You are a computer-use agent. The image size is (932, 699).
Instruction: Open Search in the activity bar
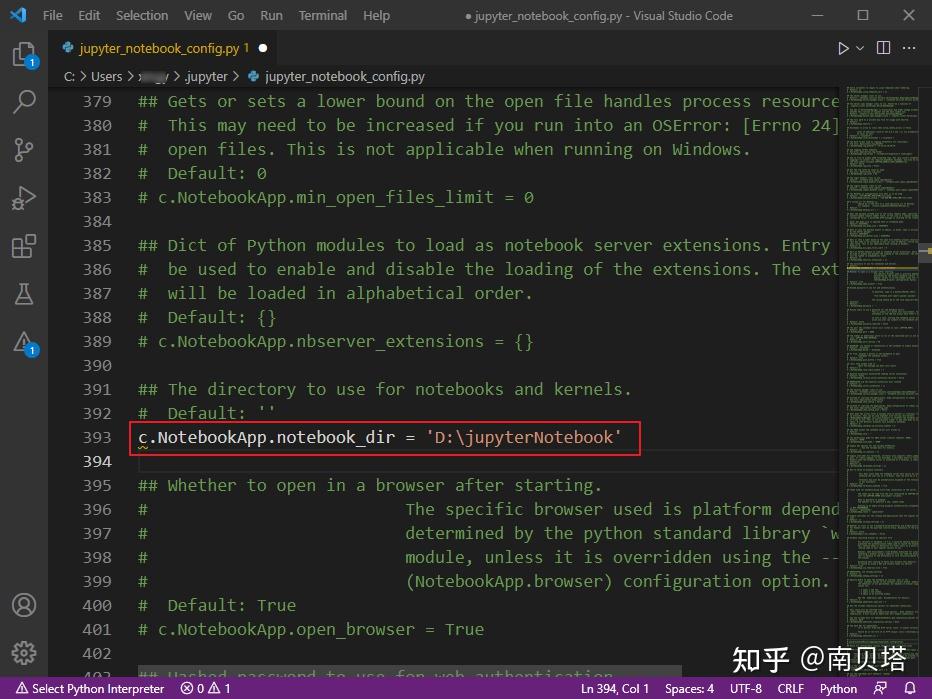[x=25, y=101]
